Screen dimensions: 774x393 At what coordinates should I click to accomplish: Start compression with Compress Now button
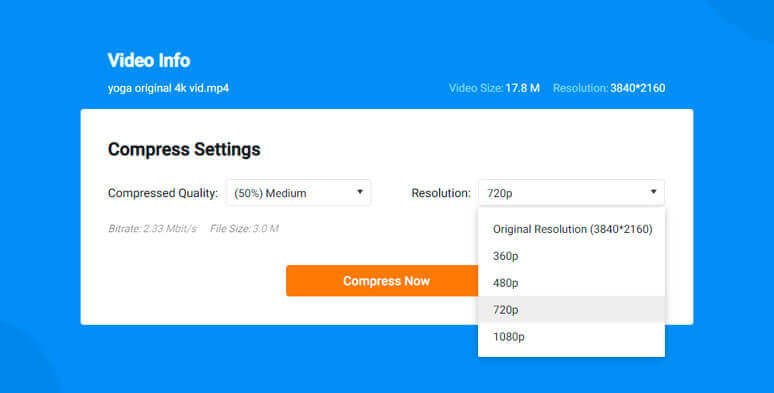[x=386, y=281]
